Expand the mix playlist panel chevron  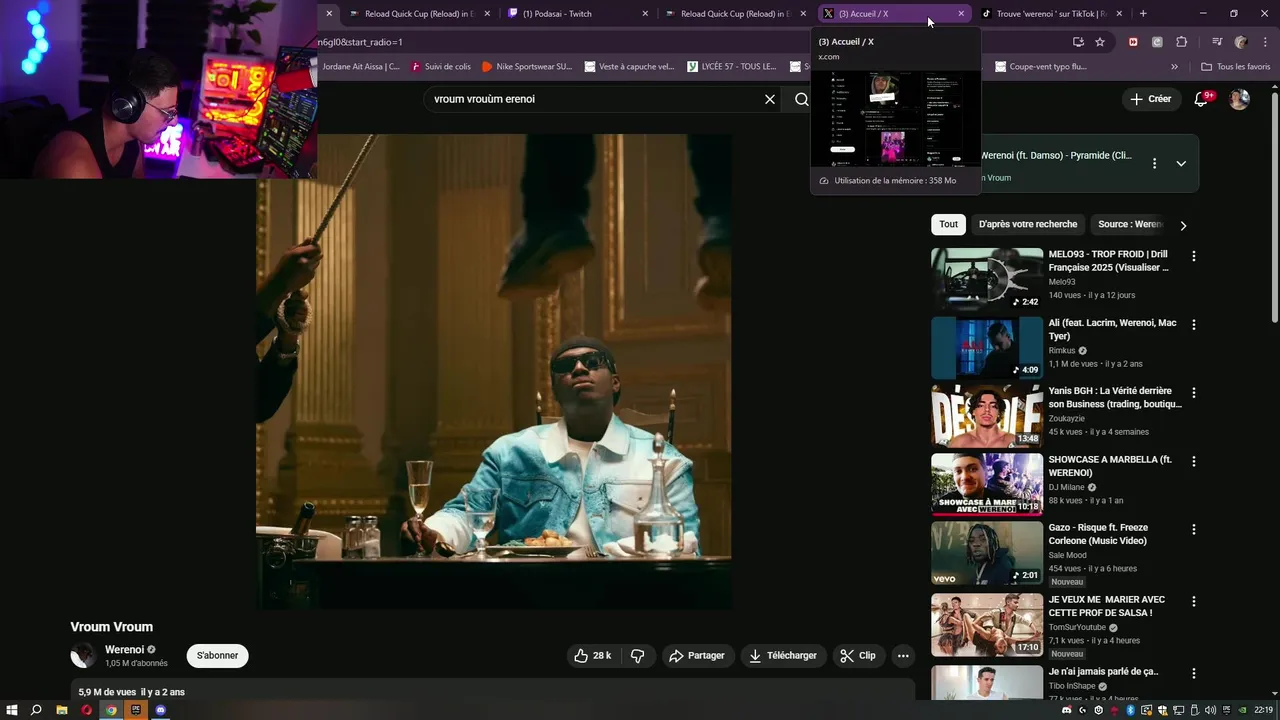[x=1181, y=163]
